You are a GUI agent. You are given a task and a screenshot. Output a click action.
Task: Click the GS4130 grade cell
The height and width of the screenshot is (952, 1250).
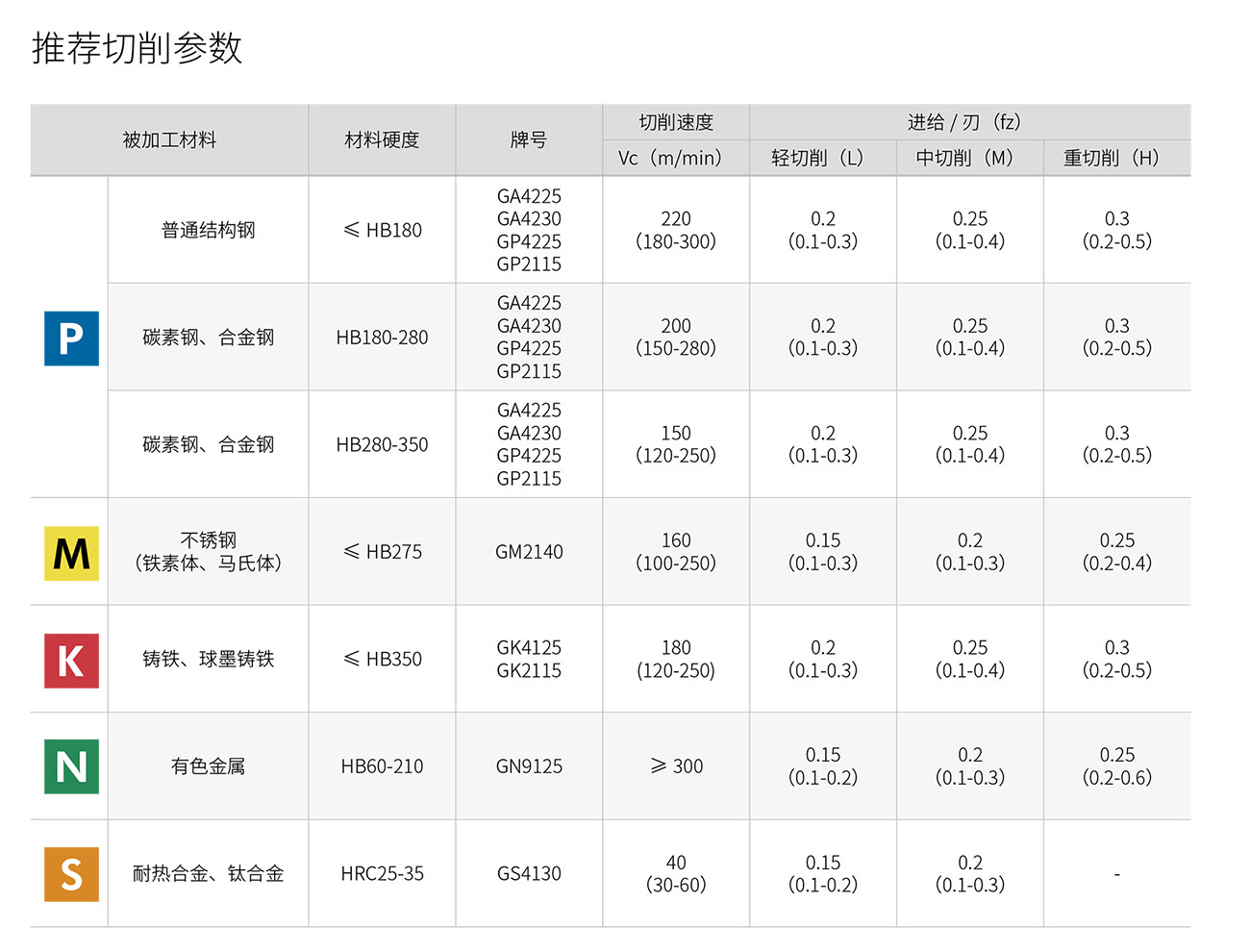(529, 873)
